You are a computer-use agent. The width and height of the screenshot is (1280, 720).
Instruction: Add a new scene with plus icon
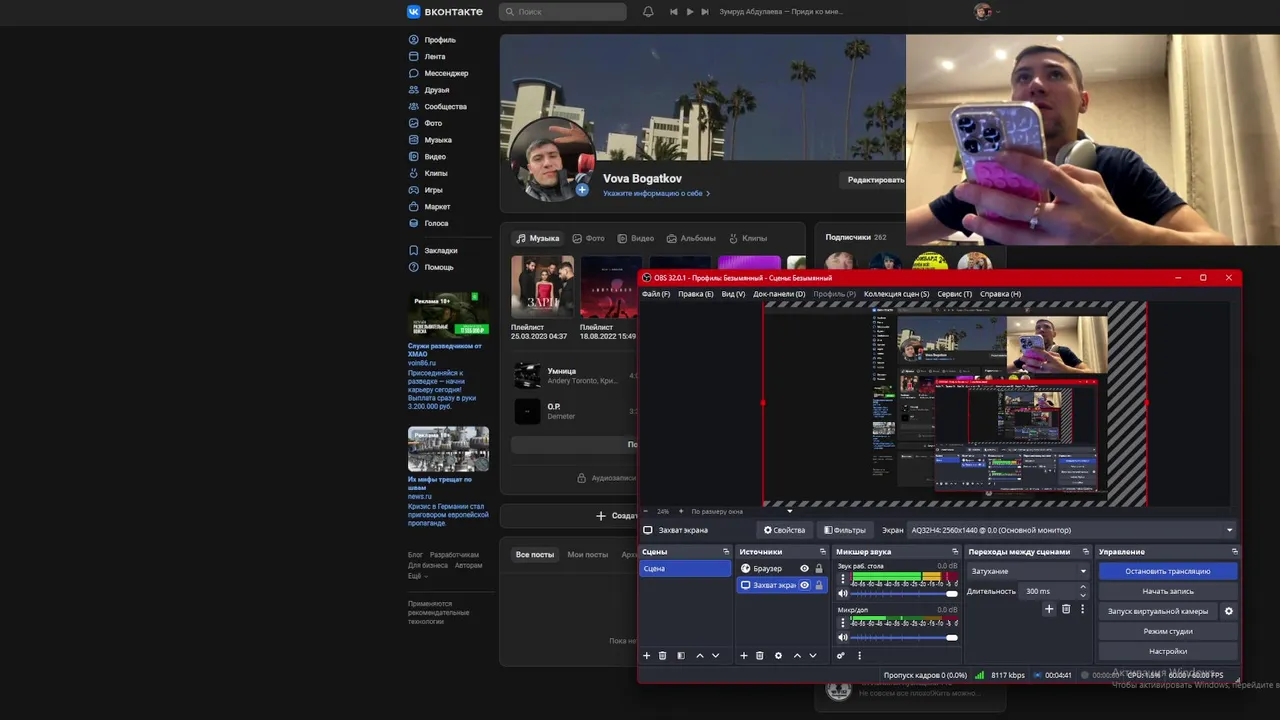pos(646,656)
